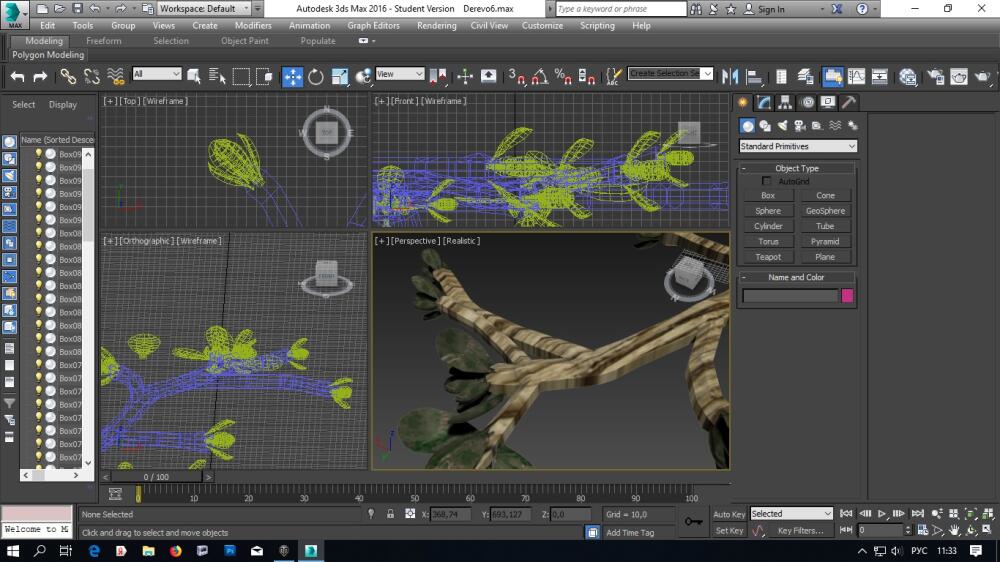1000x562 pixels.
Task: Choose the Rectangular Selection Region tool
Action: pyautogui.click(x=241, y=77)
